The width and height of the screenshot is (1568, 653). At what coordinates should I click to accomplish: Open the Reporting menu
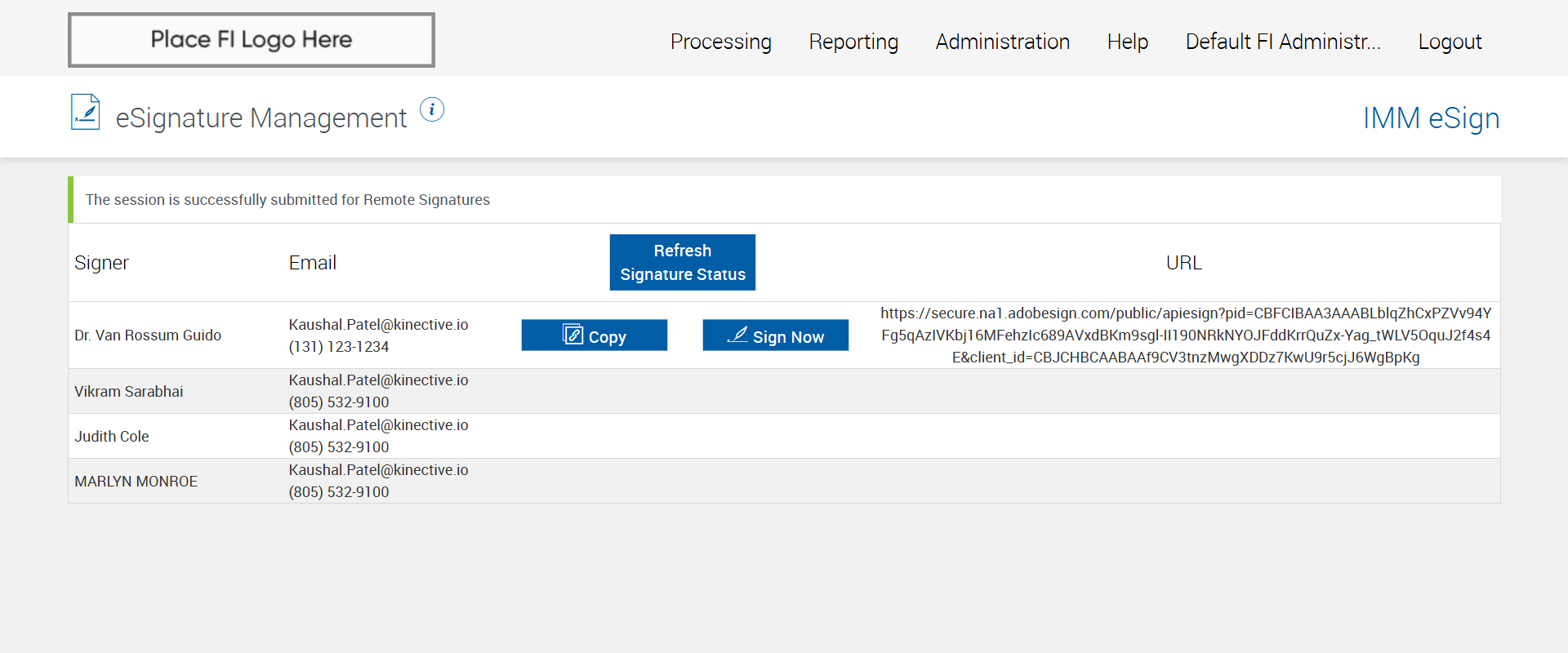click(853, 42)
